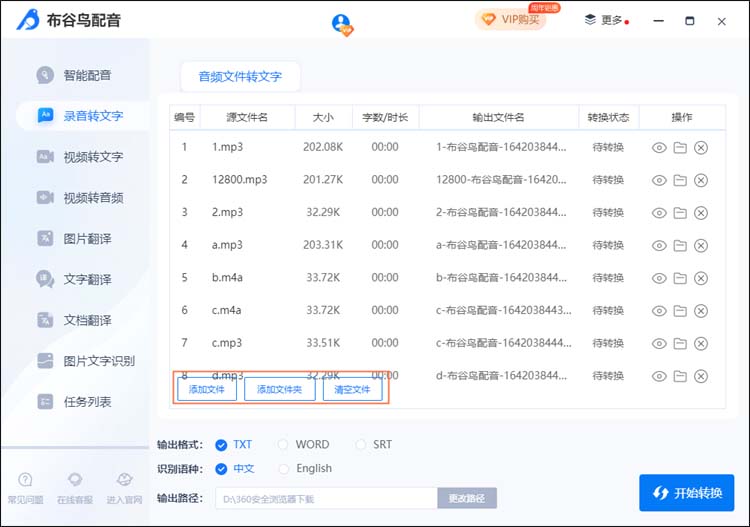Image resolution: width=750 pixels, height=527 pixels.
Task: Preview the 2.mp3 row with its eye icon
Action: pyautogui.click(x=659, y=213)
